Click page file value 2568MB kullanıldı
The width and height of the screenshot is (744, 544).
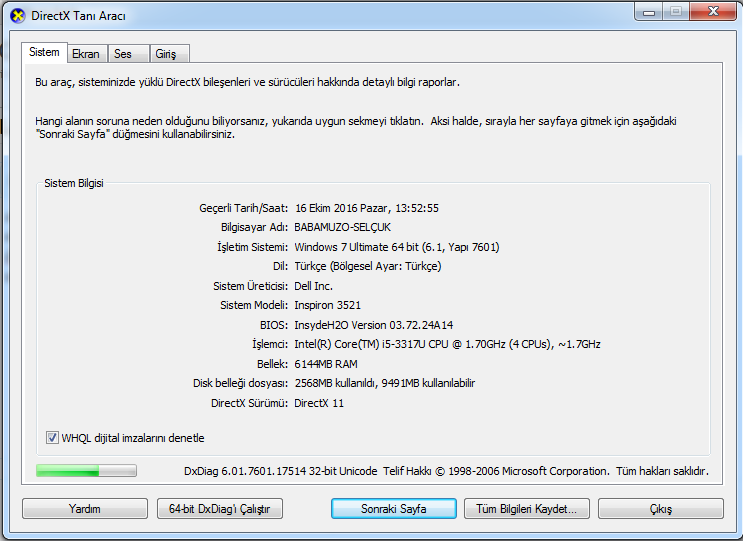pos(336,383)
